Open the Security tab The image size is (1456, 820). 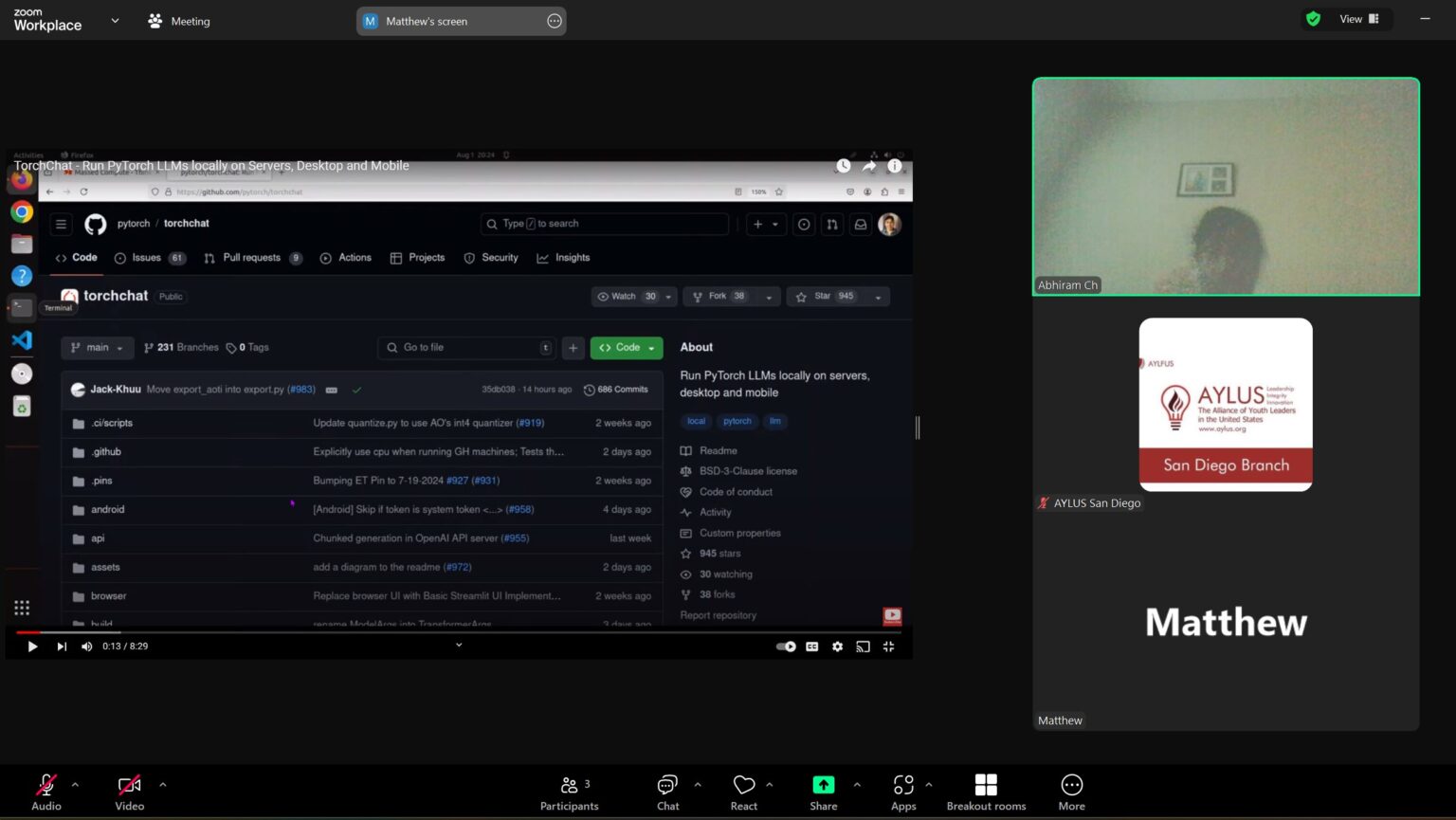pyautogui.click(x=491, y=258)
